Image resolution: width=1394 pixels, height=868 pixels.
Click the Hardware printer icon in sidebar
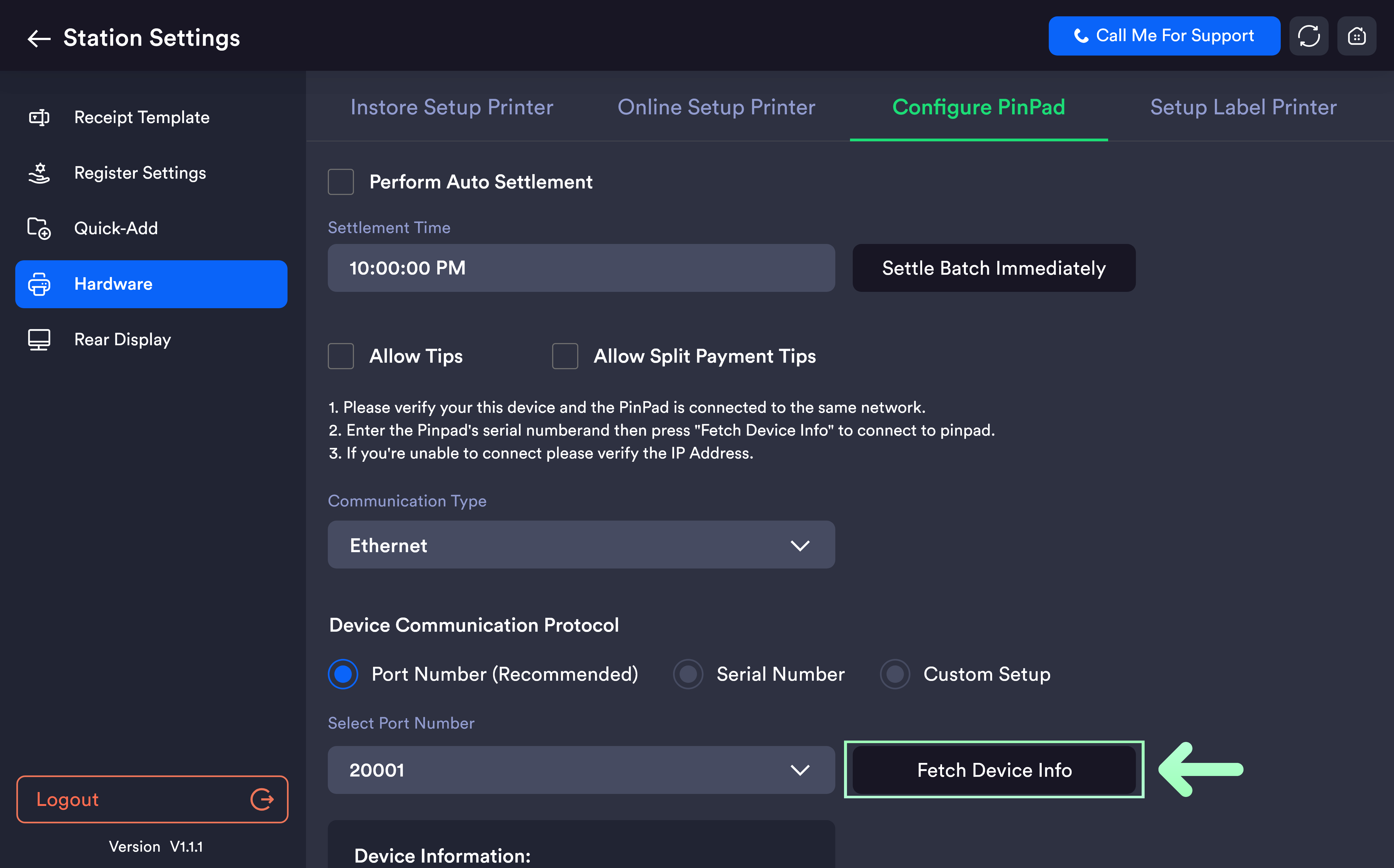pos(39,284)
